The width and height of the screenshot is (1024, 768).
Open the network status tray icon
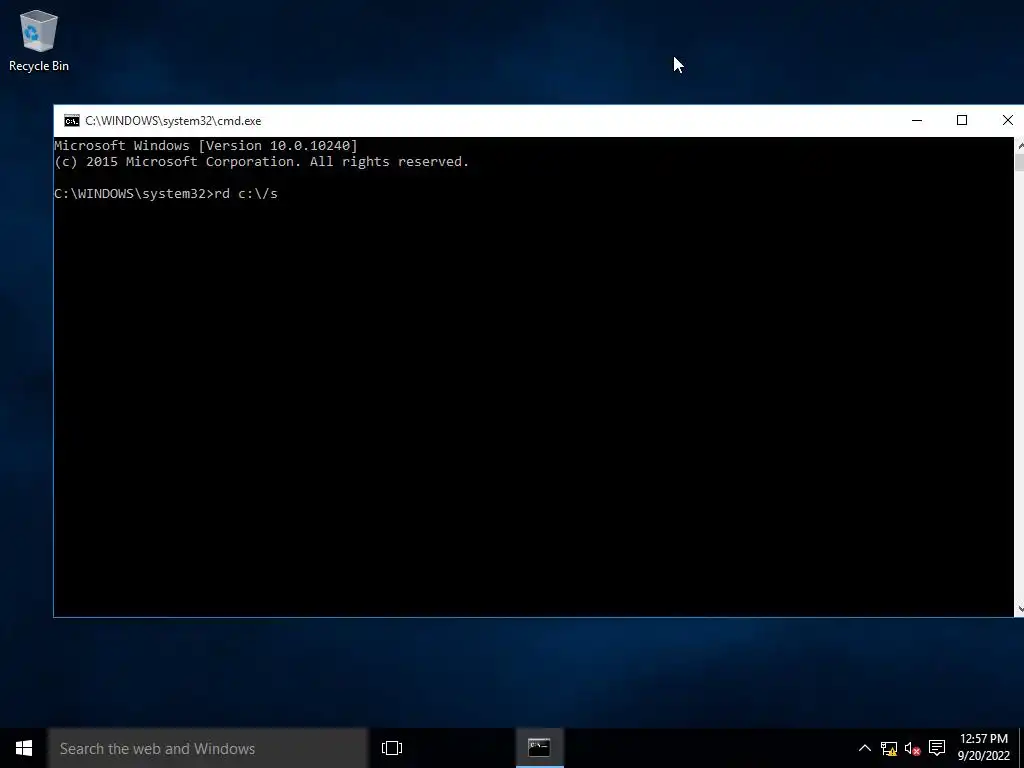(x=888, y=748)
